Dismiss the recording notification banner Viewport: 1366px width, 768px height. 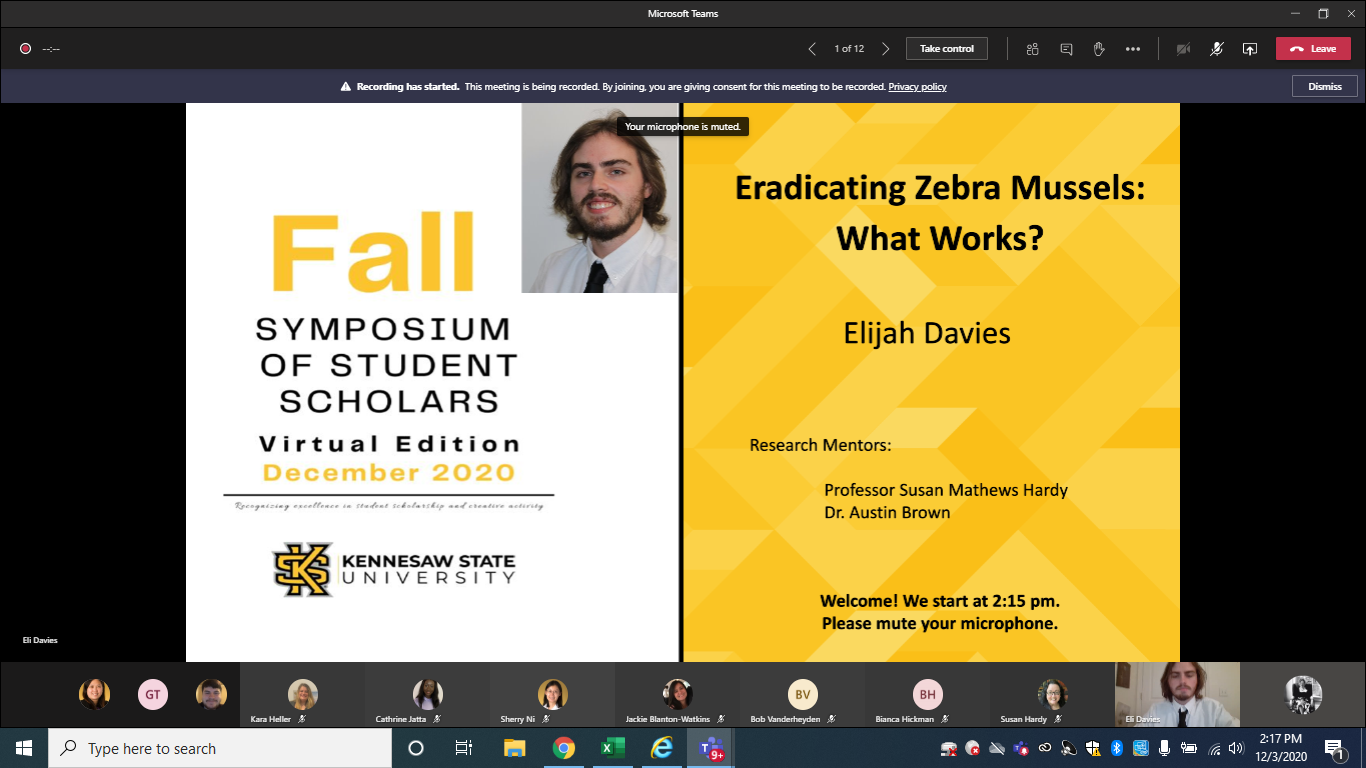coord(1324,87)
